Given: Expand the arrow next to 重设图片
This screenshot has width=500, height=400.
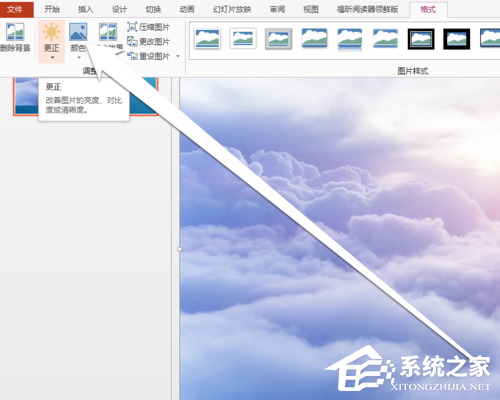Looking at the screenshot, I should click(x=178, y=56).
